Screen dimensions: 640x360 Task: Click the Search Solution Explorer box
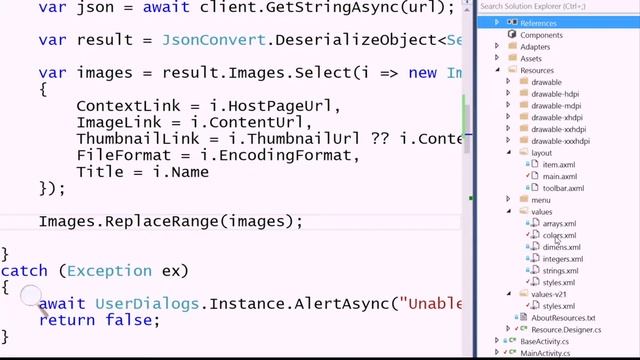[x=558, y=6]
